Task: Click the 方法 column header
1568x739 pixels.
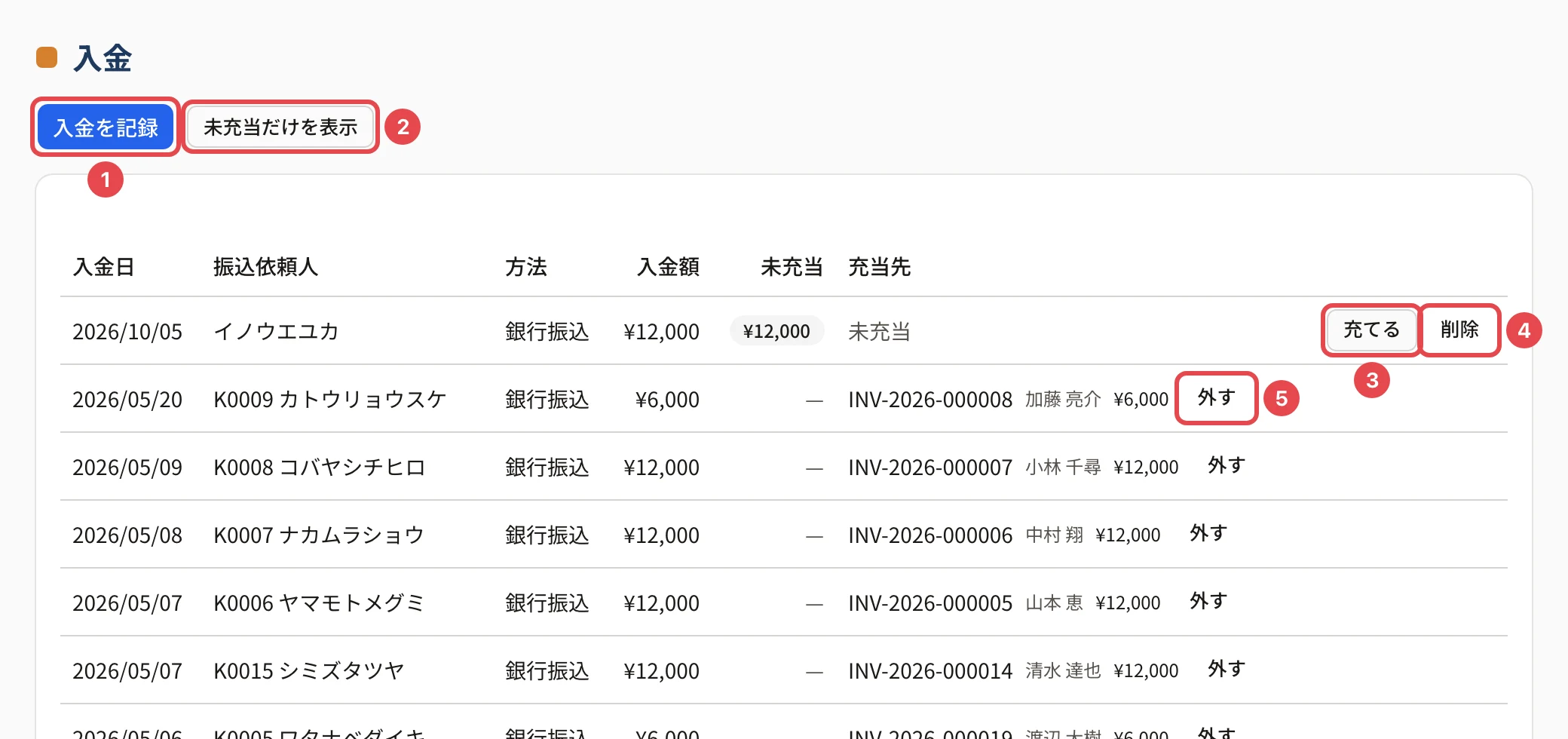Action: click(526, 267)
